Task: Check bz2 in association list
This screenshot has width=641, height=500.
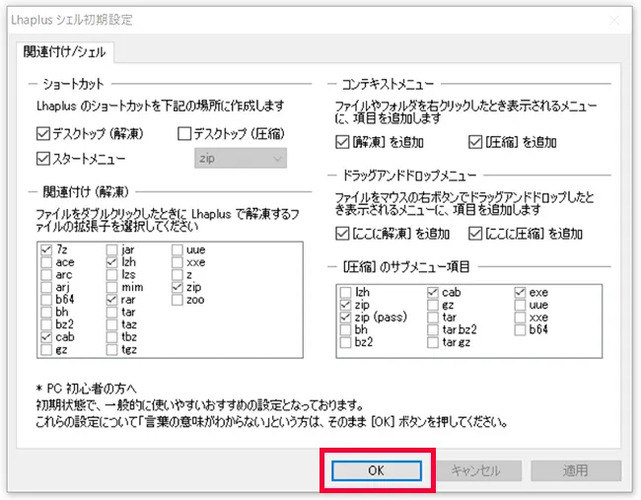Action: pos(46,324)
